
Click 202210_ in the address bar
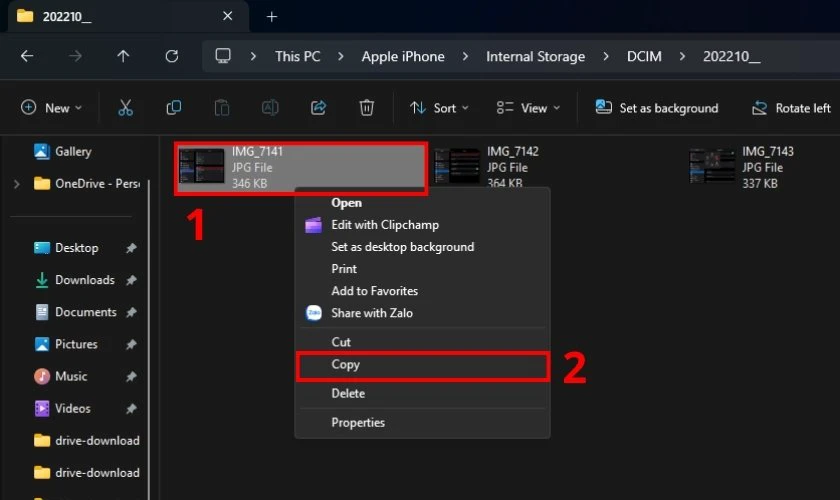(x=731, y=56)
